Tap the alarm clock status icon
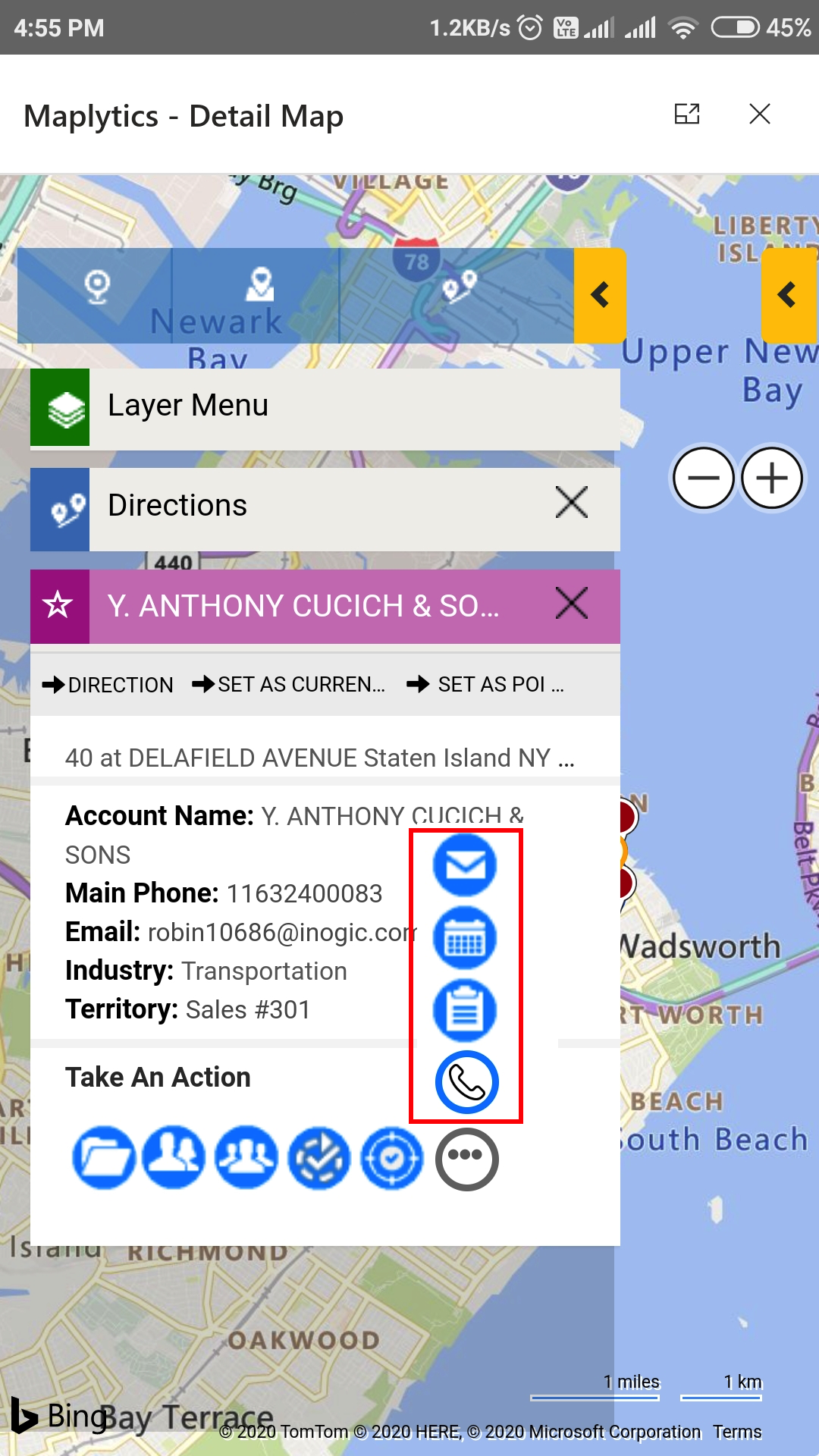Image resolution: width=819 pixels, height=1456 pixels. 529,28
